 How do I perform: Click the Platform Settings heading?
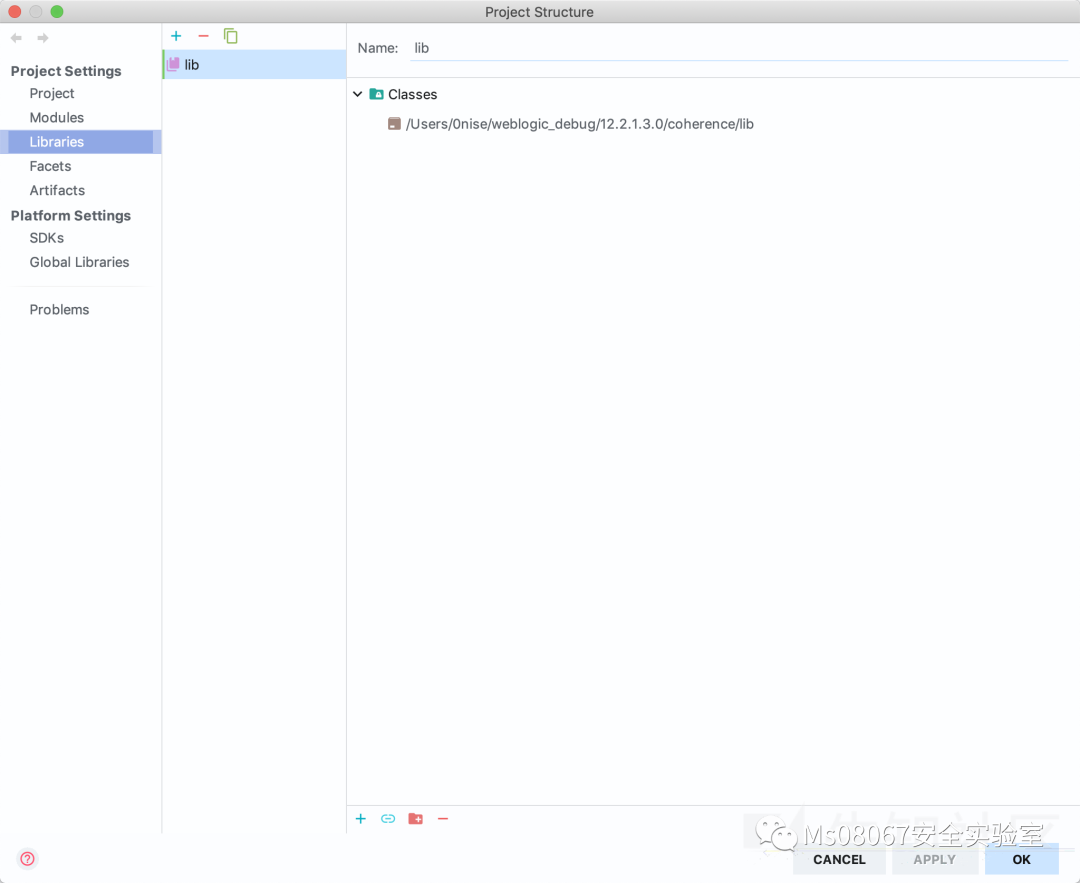(x=71, y=216)
